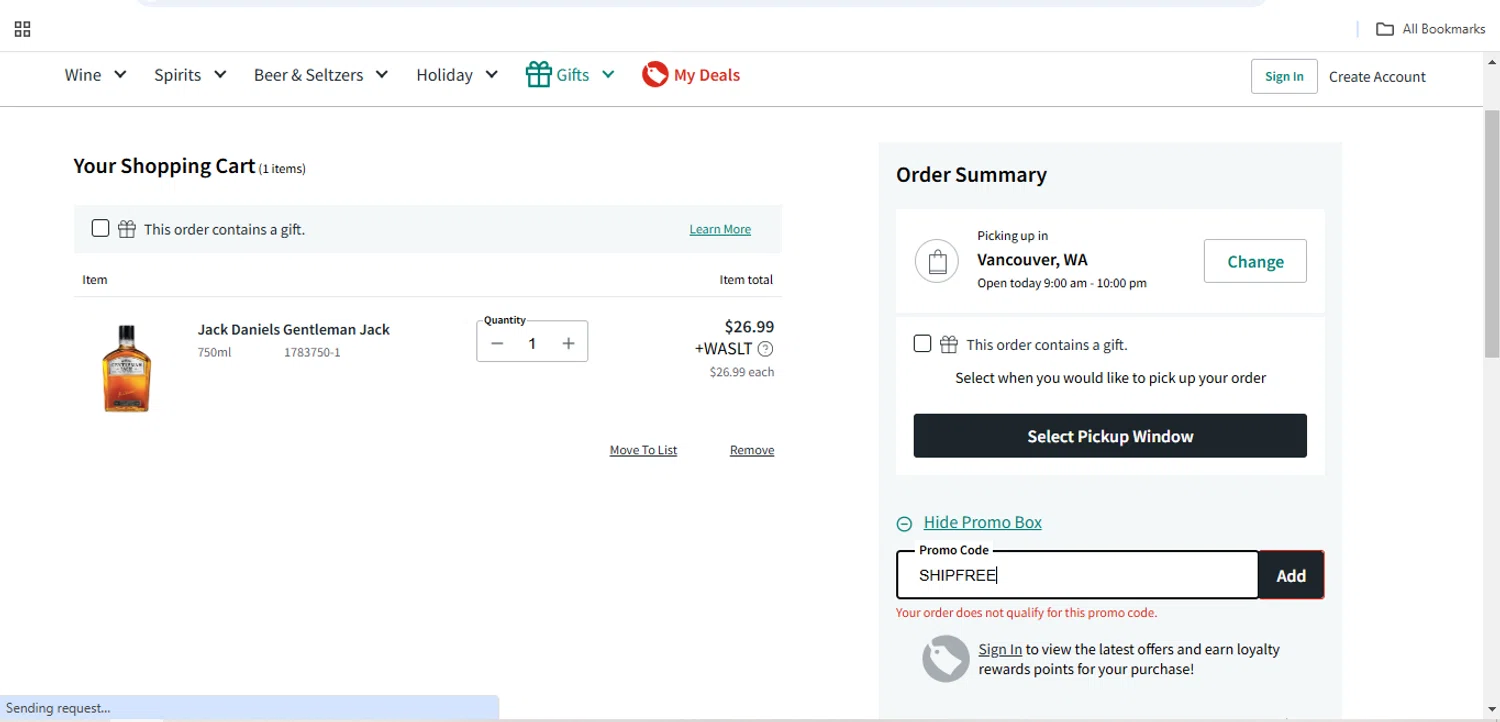Click the Sign In button
This screenshot has width=1500, height=722.
click(1284, 76)
